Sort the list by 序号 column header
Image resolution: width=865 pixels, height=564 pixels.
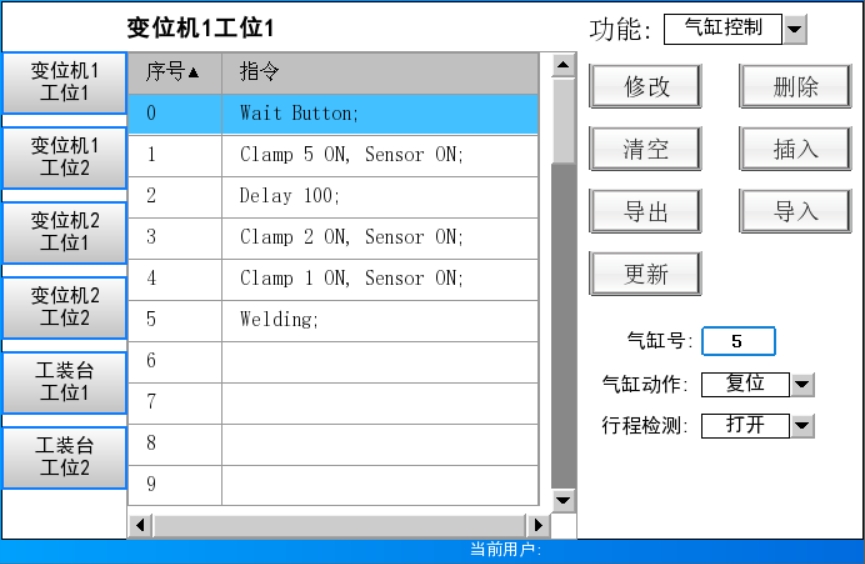click(x=174, y=73)
